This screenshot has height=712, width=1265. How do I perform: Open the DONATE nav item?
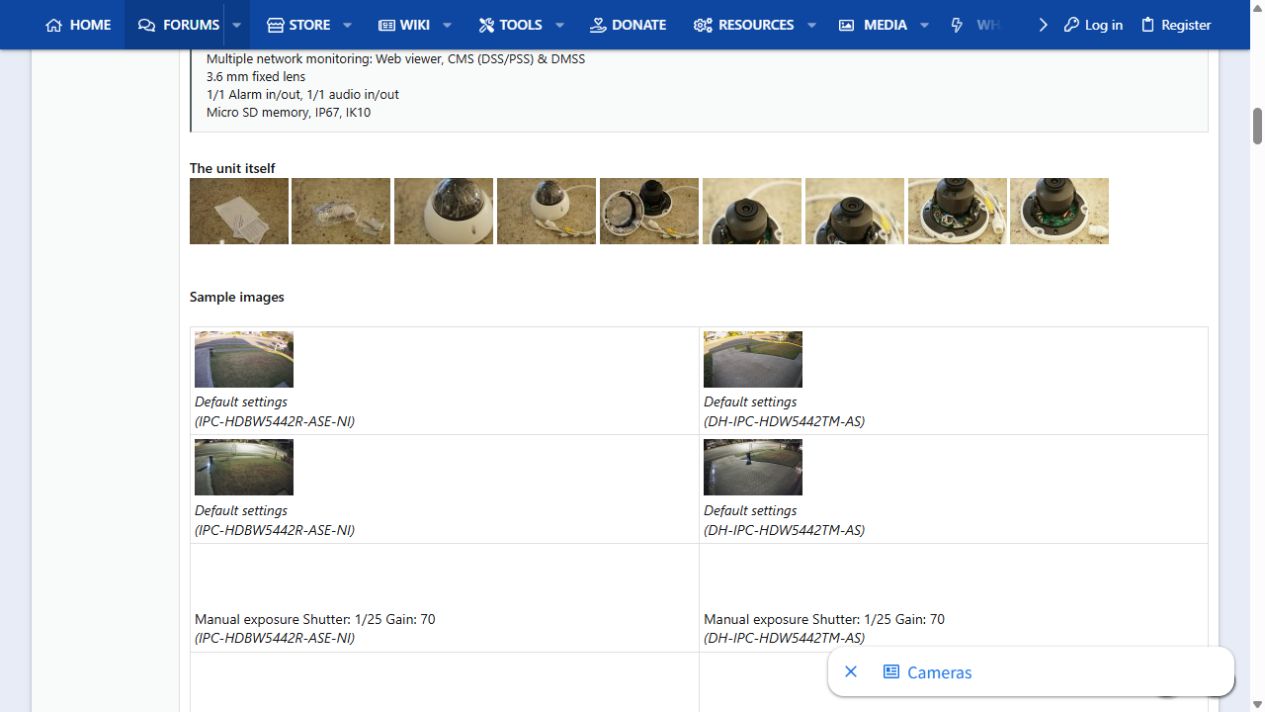(628, 25)
